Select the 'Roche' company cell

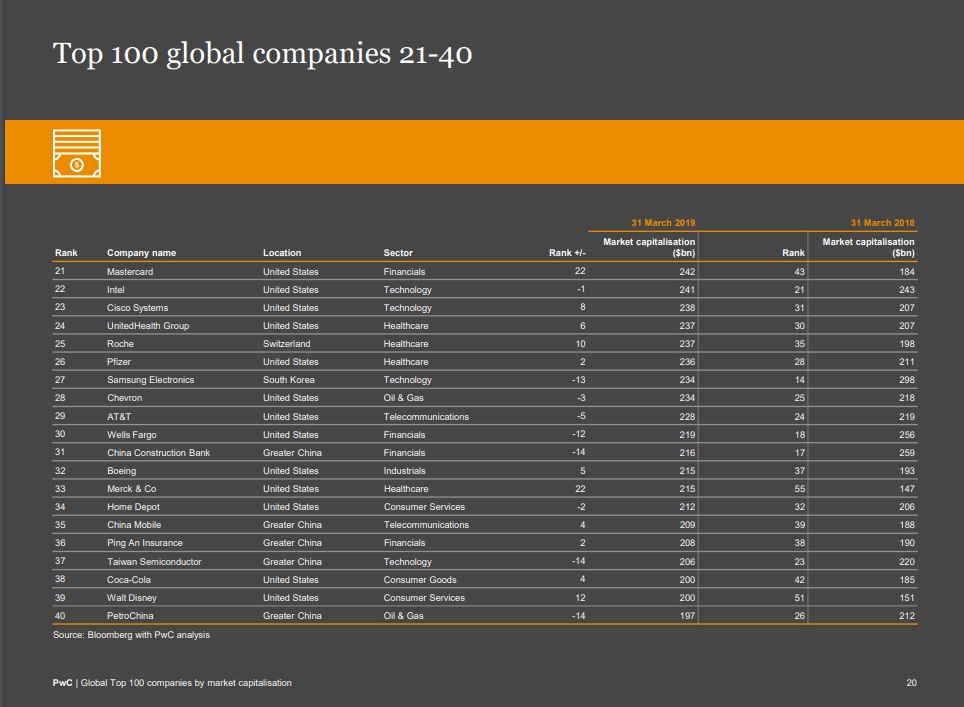pos(120,344)
